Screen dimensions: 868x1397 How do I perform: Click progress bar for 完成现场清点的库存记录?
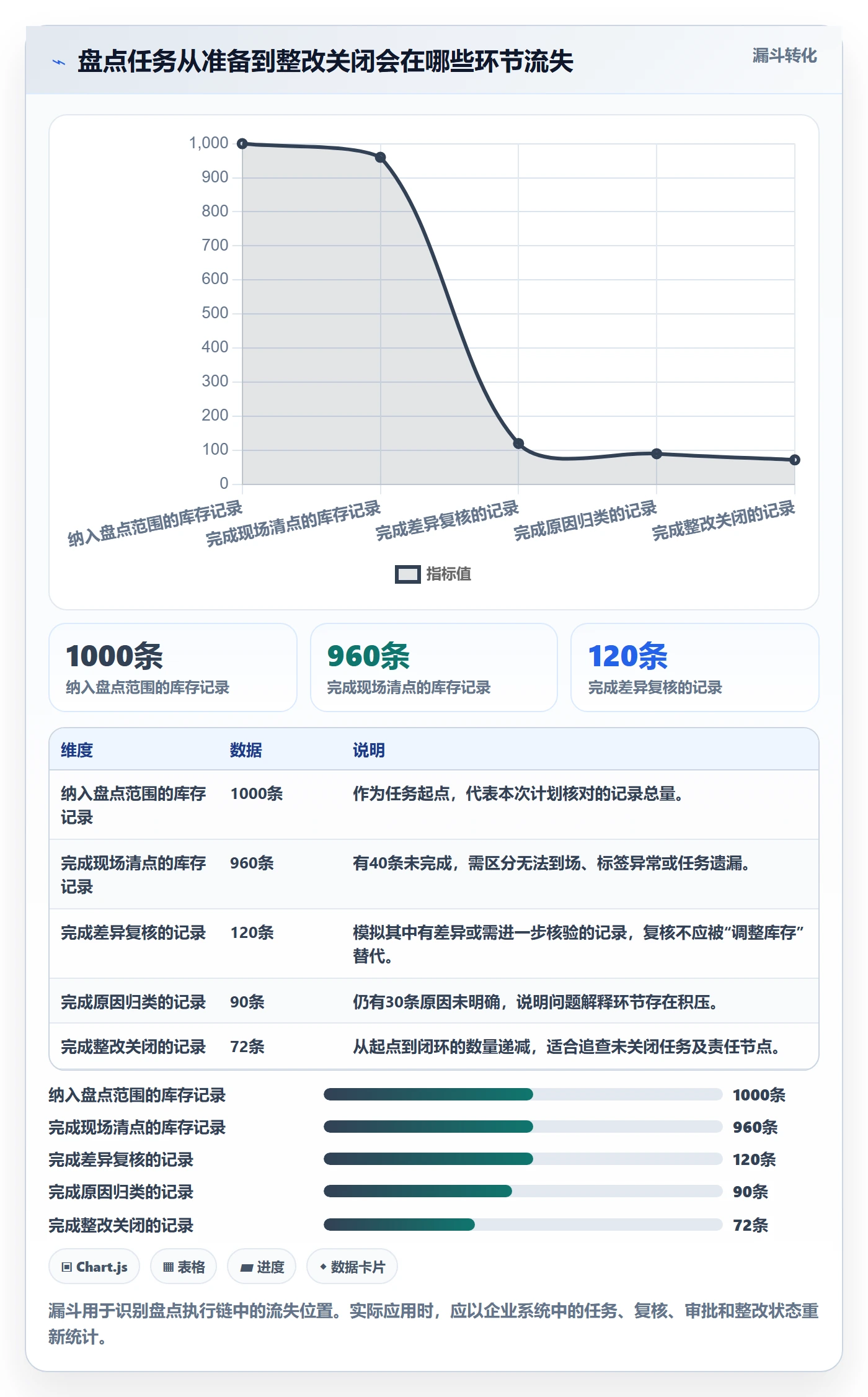tap(523, 1127)
